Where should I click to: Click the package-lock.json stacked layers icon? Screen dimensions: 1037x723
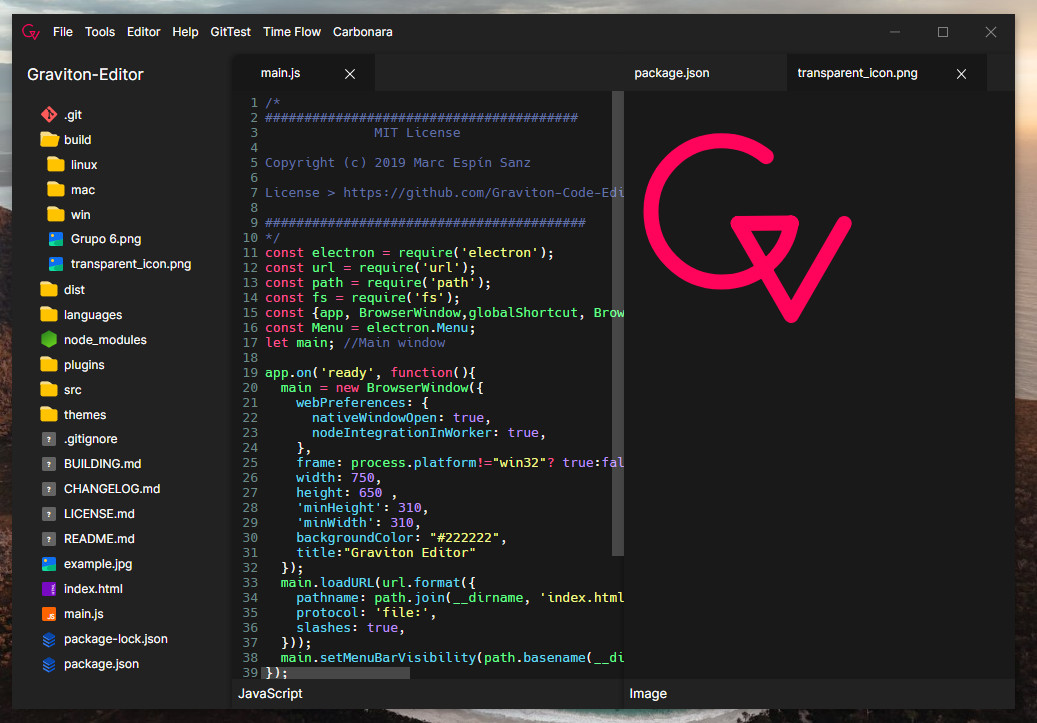pos(49,639)
